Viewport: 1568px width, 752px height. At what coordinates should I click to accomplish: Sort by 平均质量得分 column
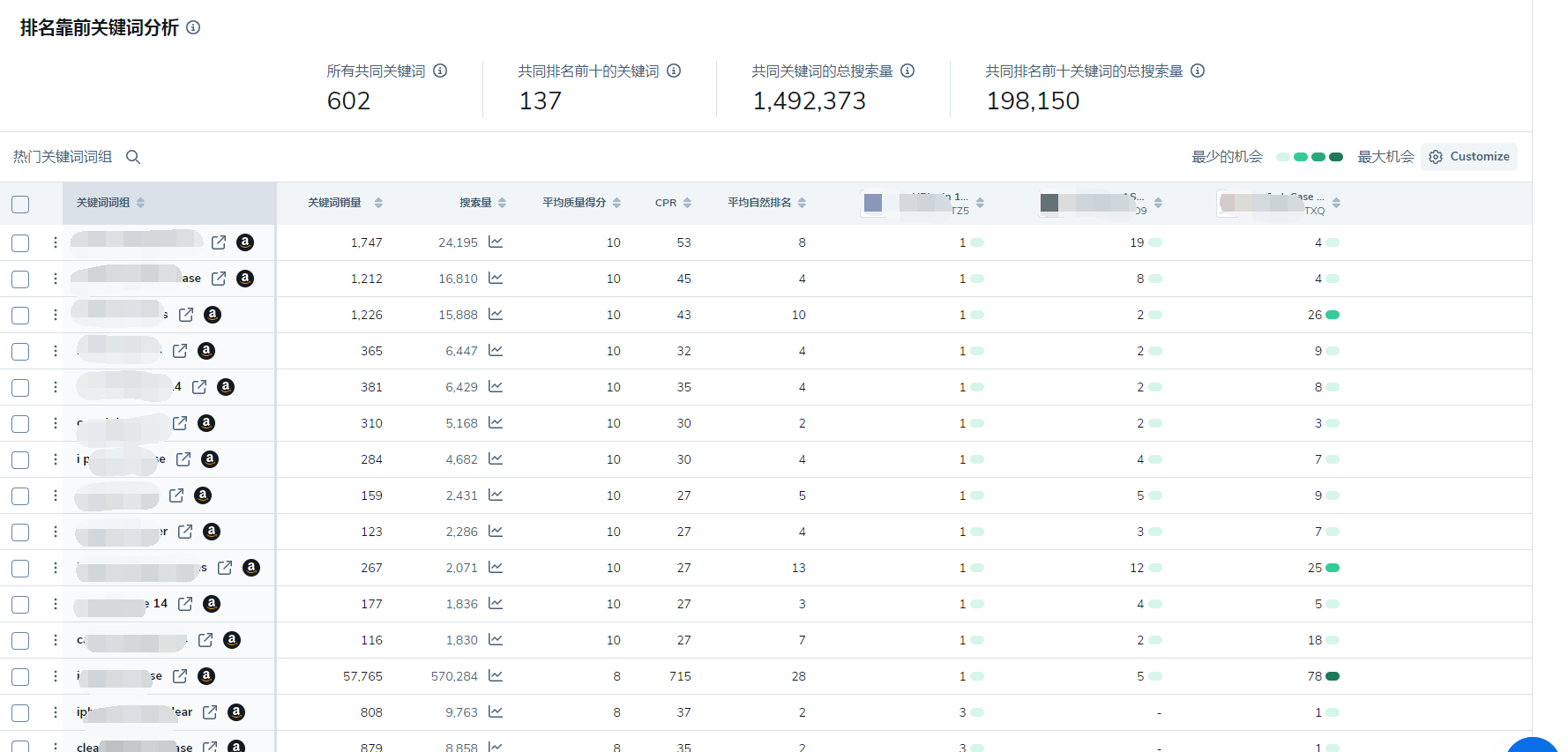(616, 203)
